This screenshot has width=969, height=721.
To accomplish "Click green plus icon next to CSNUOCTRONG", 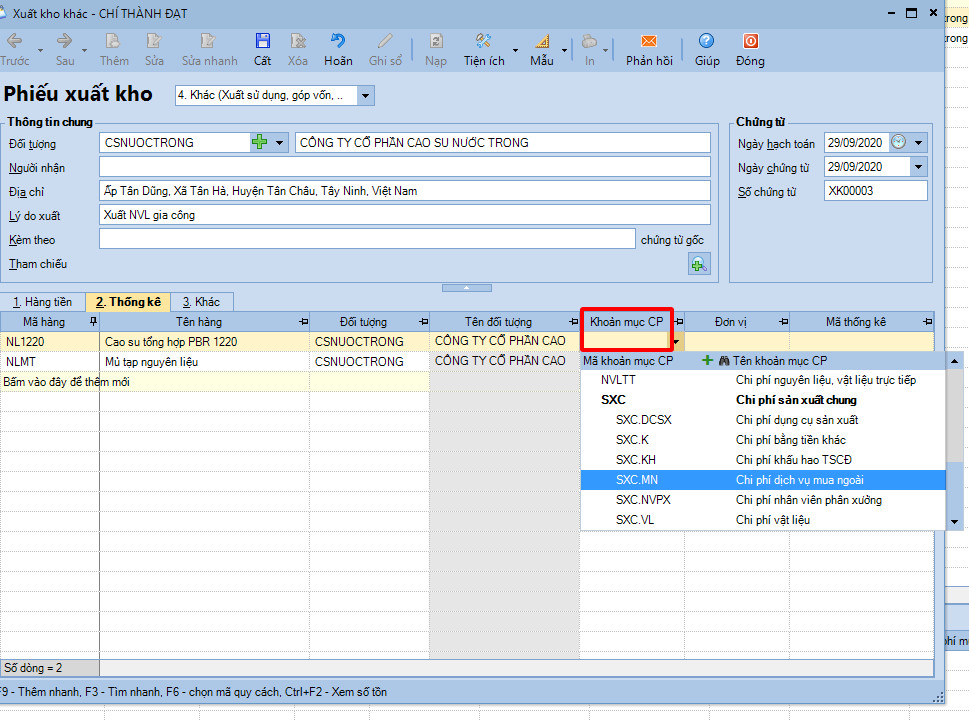I will [x=260, y=143].
